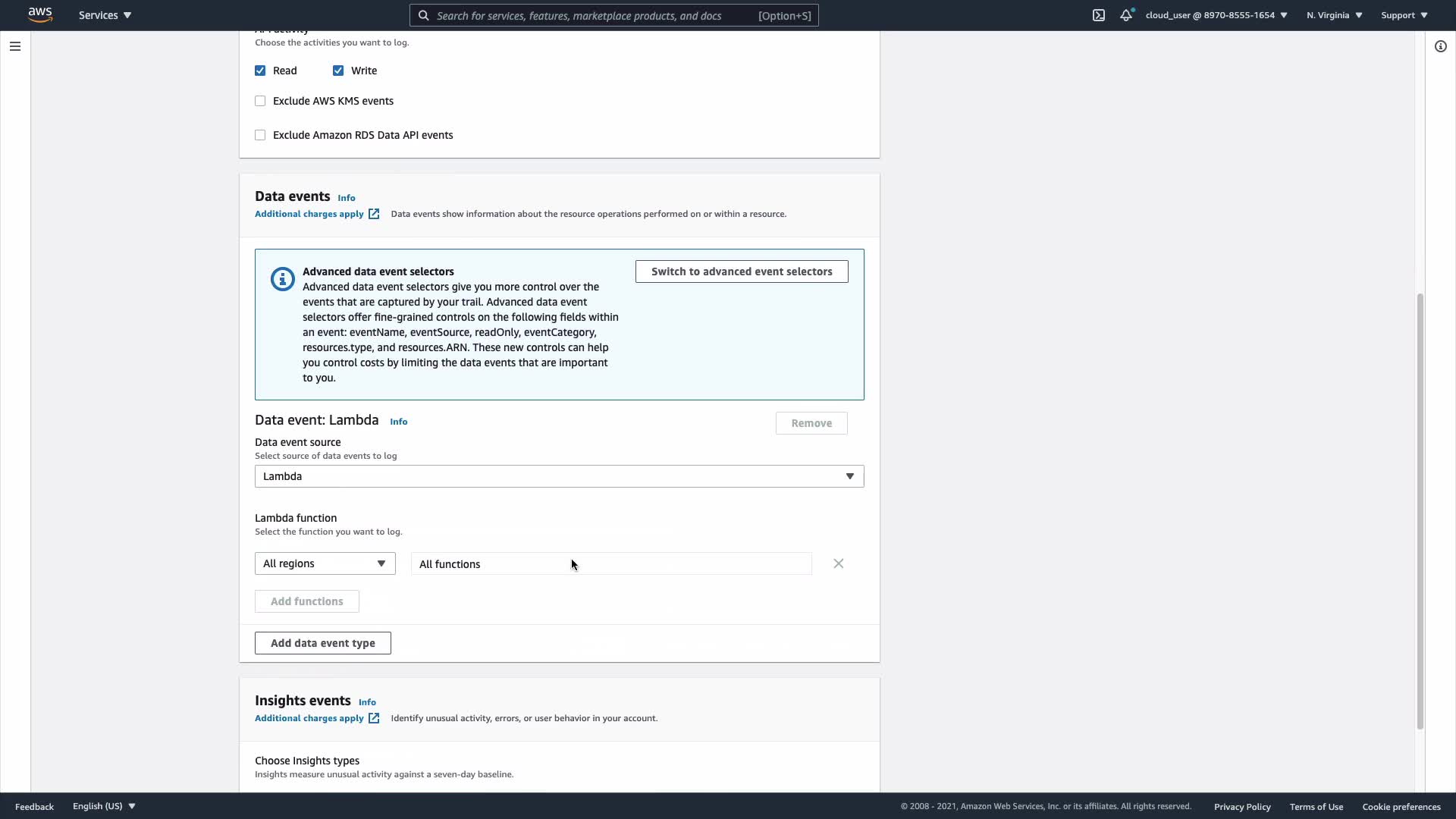Open the CloudShell terminal icon
The height and width of the screenshot is (819, 1456).
click(1098, 15)
